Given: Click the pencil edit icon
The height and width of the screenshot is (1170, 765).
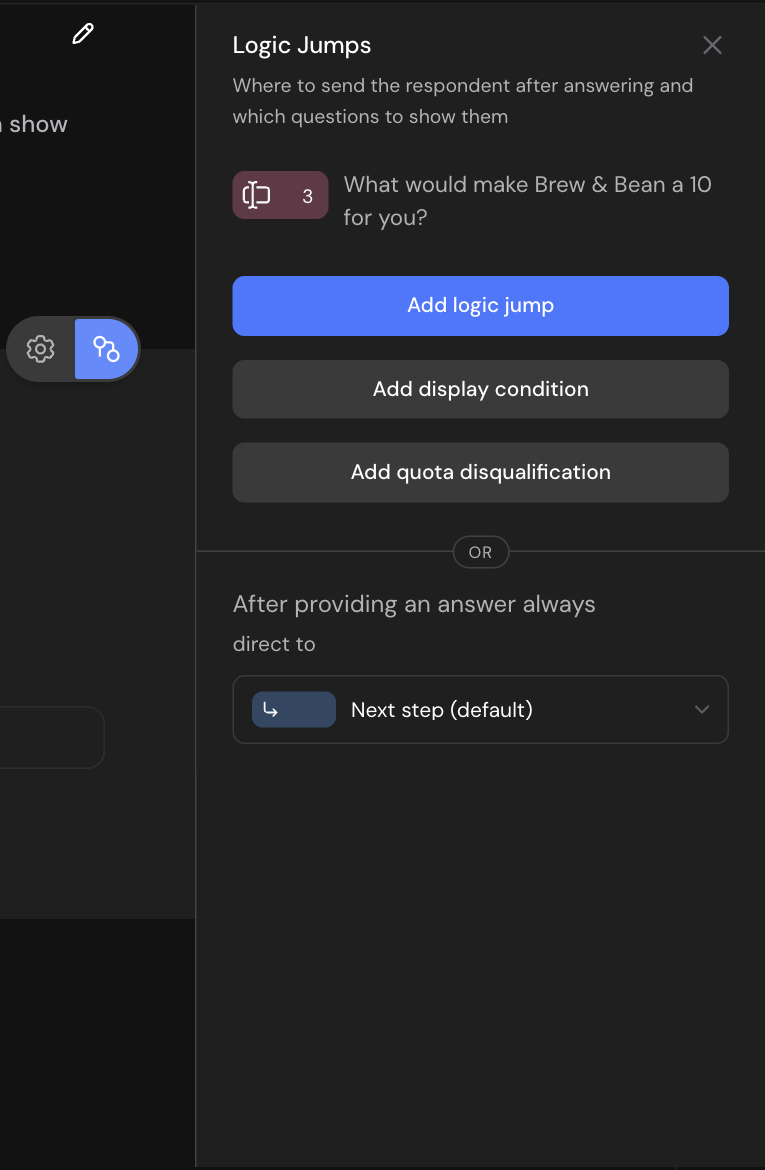Looking at the screenshot, I should 83,34.
